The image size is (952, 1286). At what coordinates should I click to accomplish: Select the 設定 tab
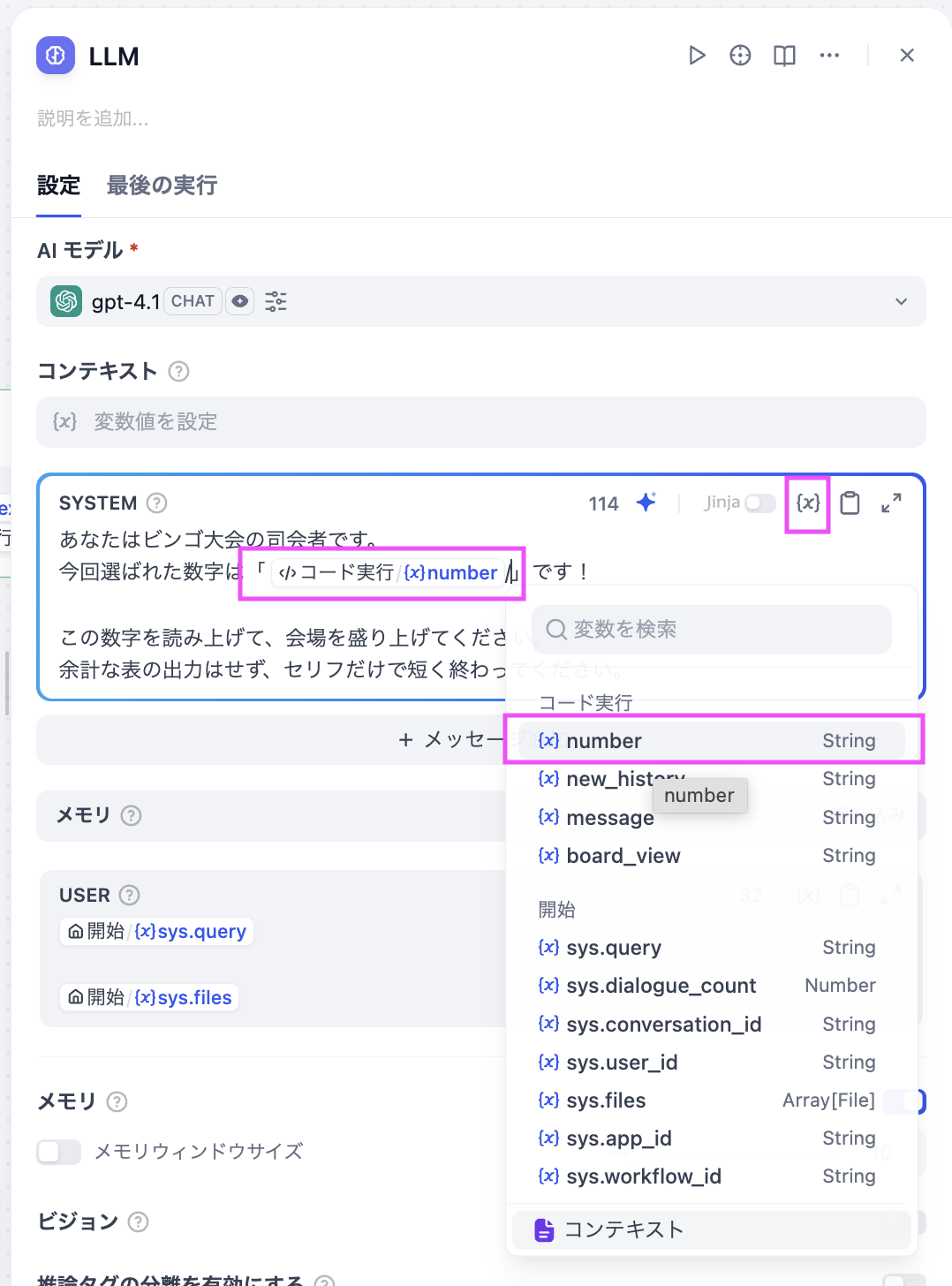point(58,185)
